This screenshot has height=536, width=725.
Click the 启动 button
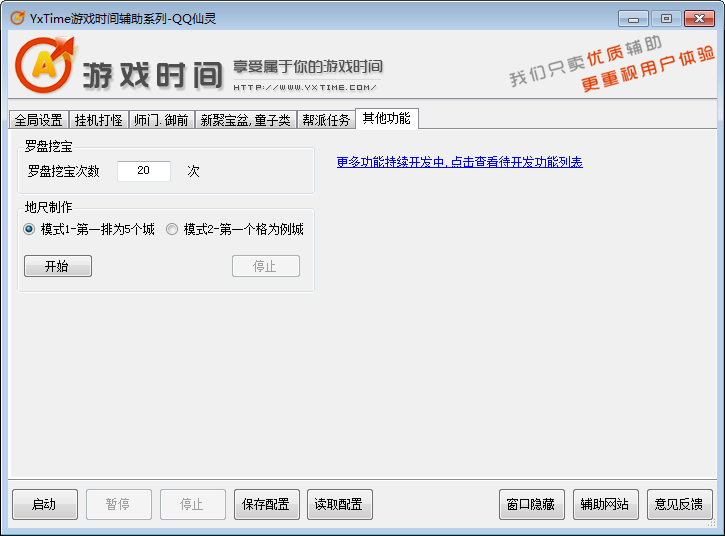(44, 505)
